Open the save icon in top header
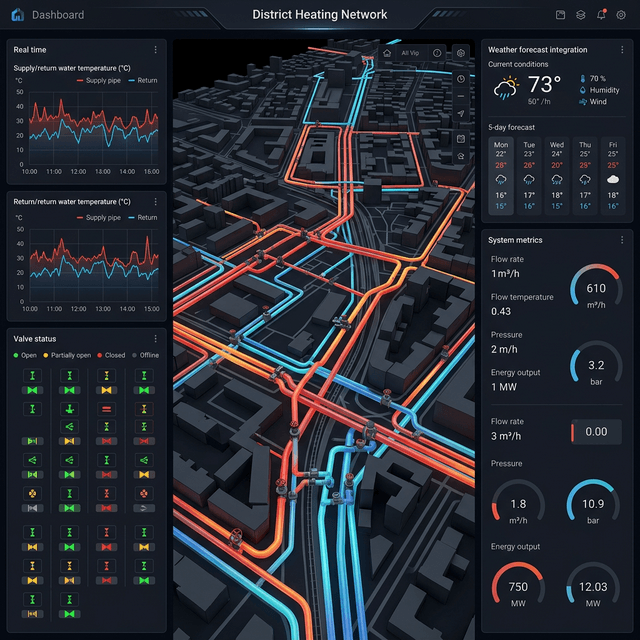Screen dimensions: 640x640 click(560, 15)
